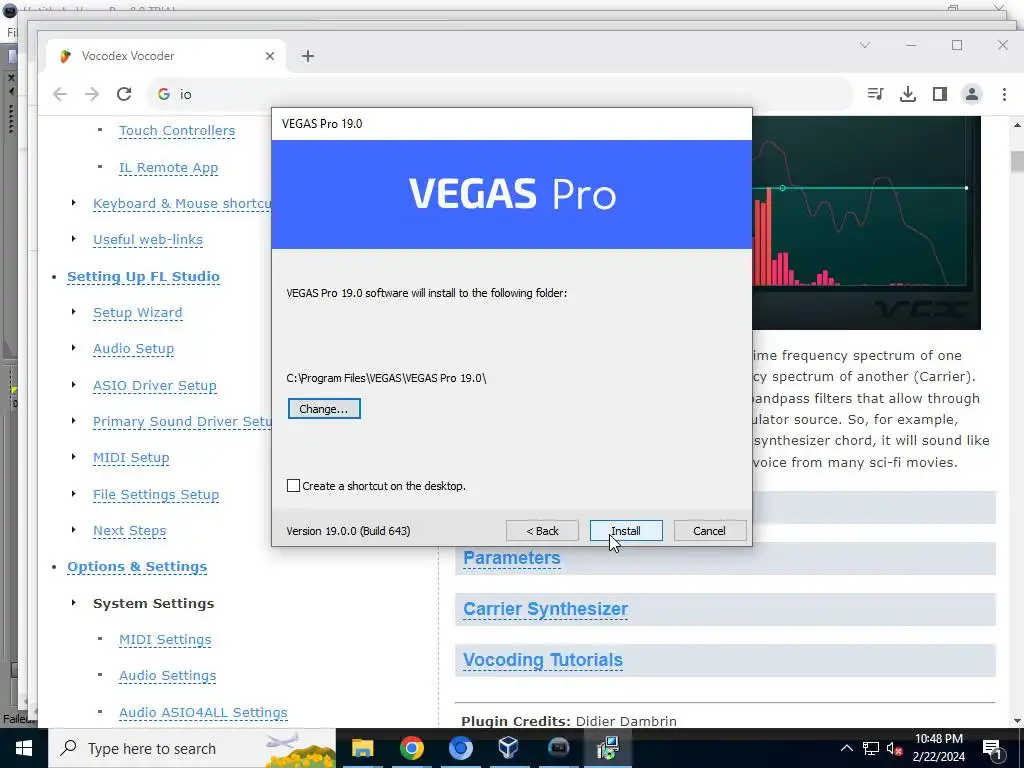The height and width of the screenshot is (768, 1024).
Task: Click the Plugin Credits: Didier Dambrin text
Action: click(x=569, y=721)
